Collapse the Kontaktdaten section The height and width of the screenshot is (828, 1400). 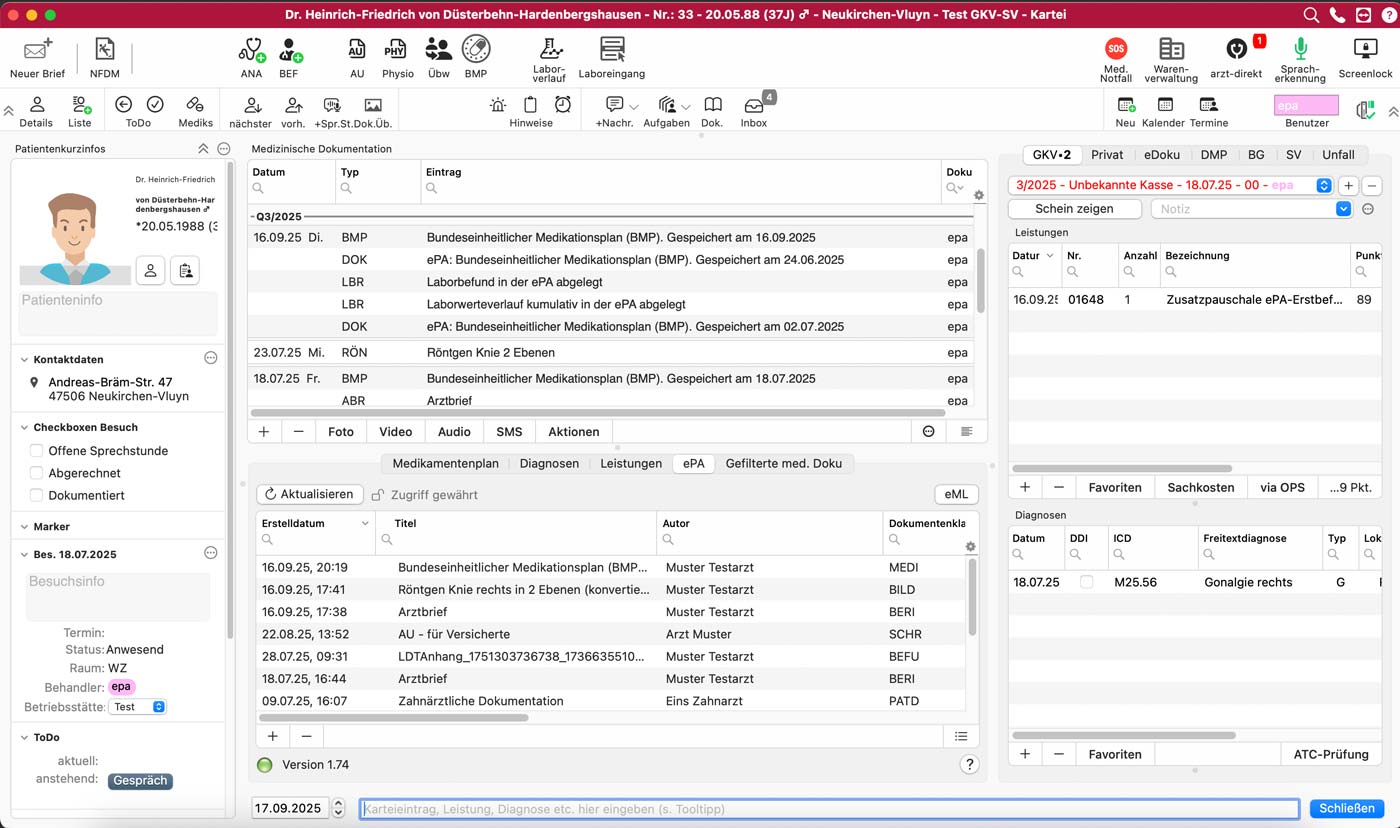pos(24,359)
